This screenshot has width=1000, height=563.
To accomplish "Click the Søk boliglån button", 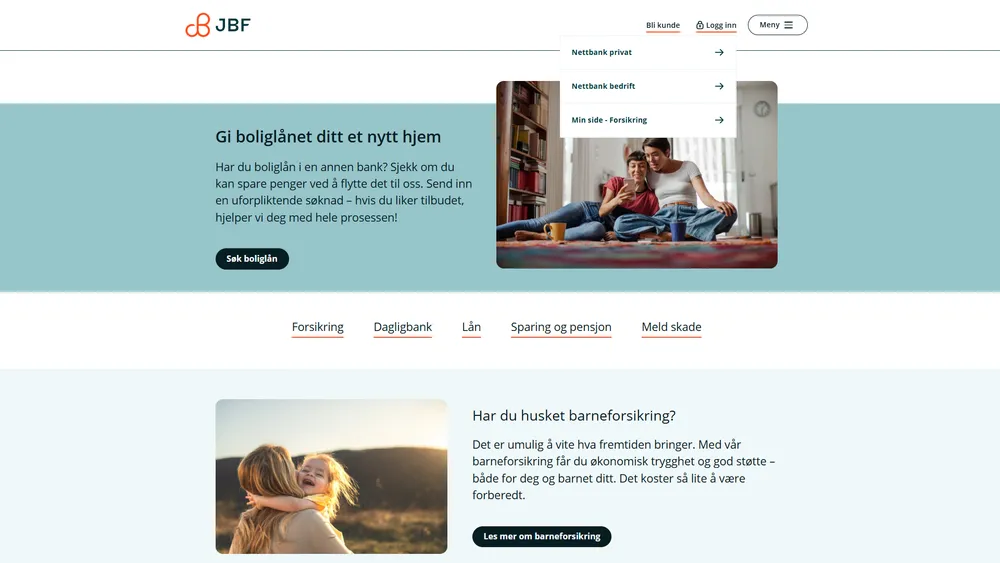I will [x=252, y=259].
